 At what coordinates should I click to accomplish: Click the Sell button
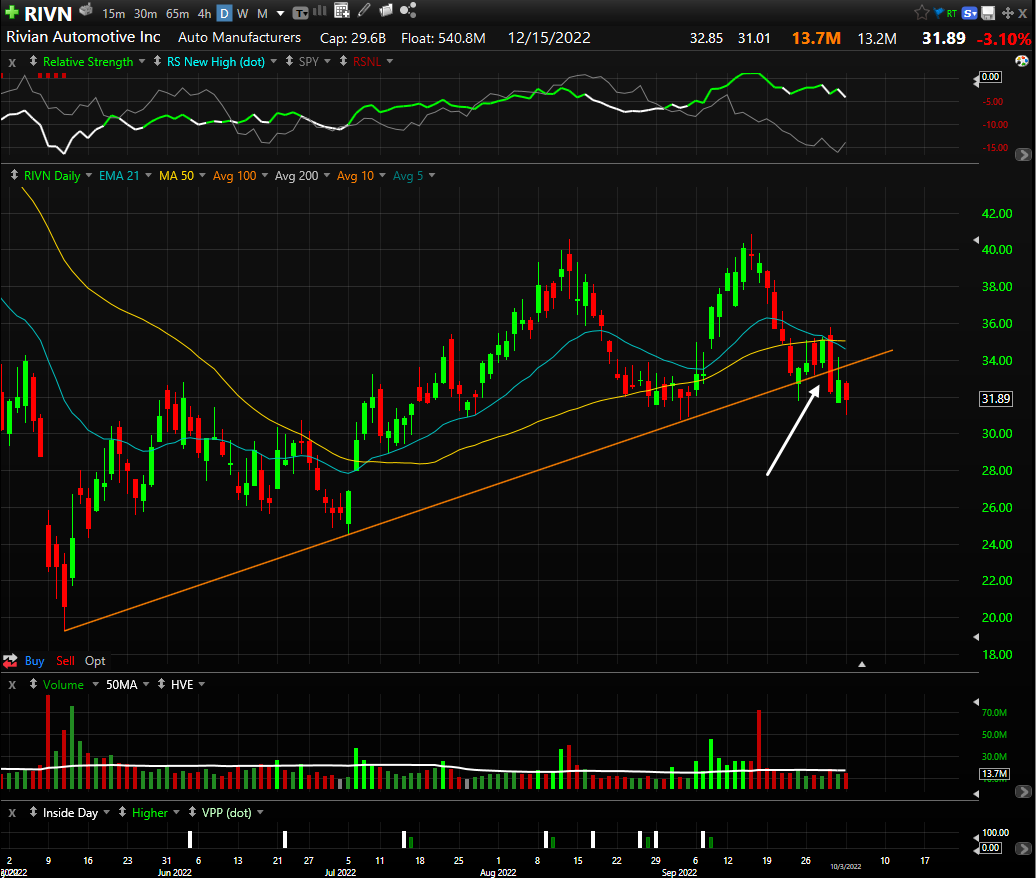[x=65, y=661]
